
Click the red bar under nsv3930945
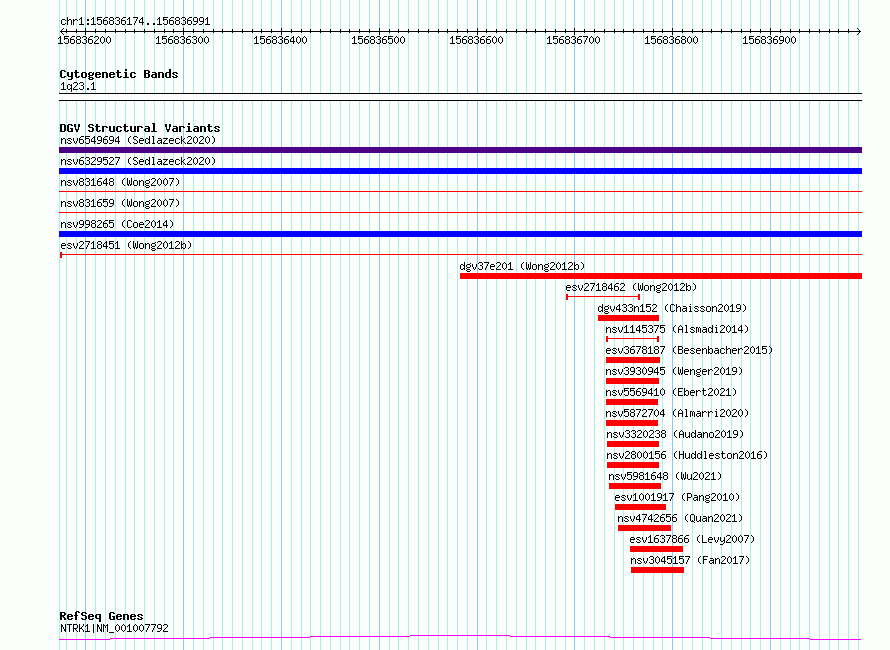click(632, 381)
